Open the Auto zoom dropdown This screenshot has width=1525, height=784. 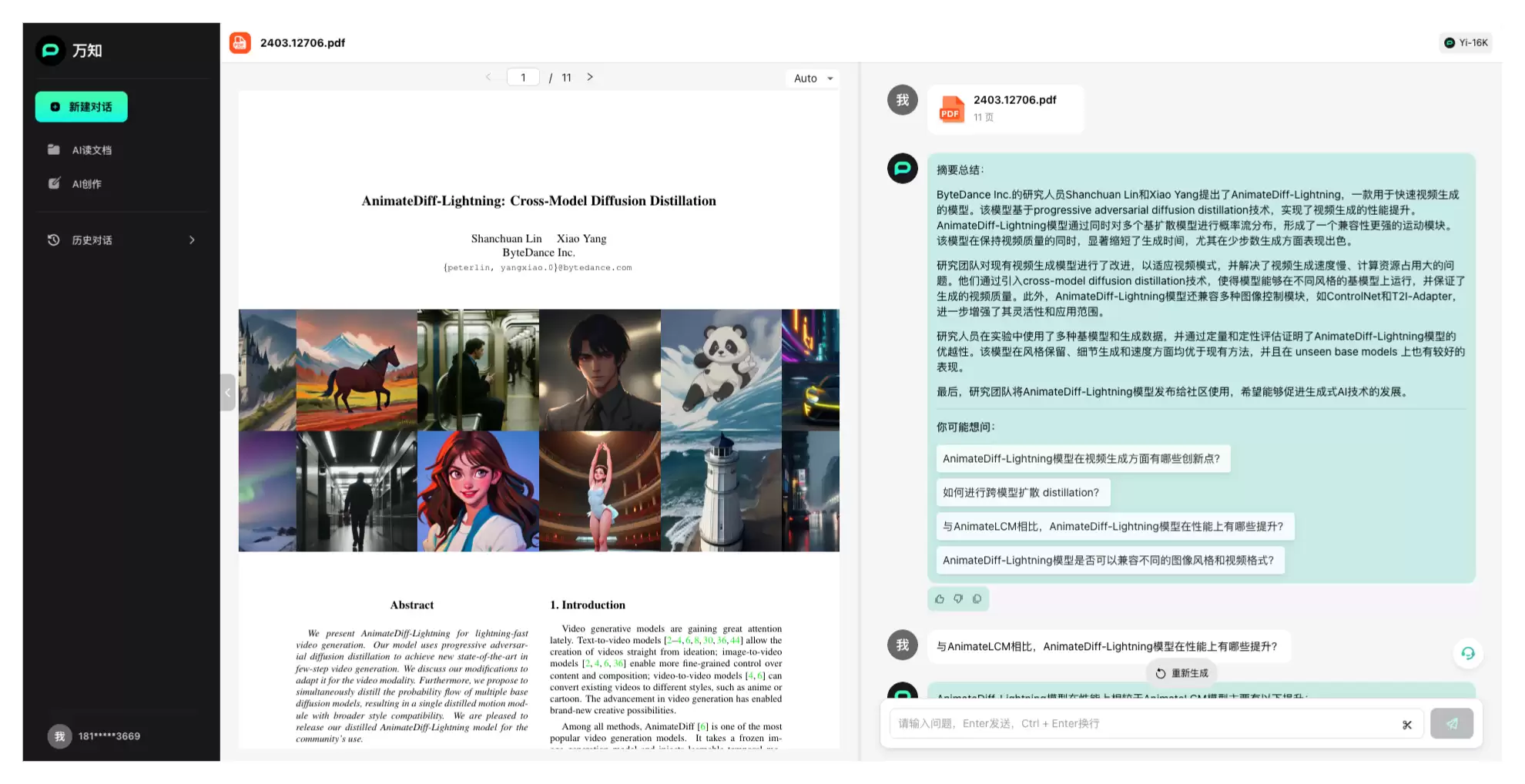[813, 79]
